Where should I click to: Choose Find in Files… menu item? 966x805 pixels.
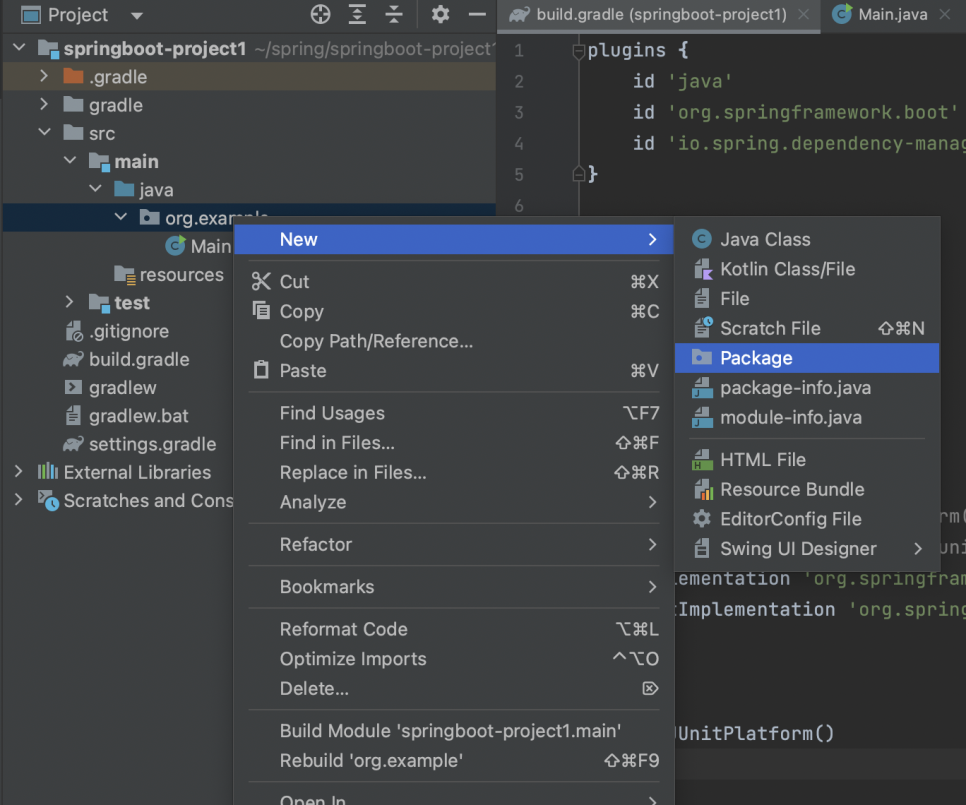coord(454,442)
